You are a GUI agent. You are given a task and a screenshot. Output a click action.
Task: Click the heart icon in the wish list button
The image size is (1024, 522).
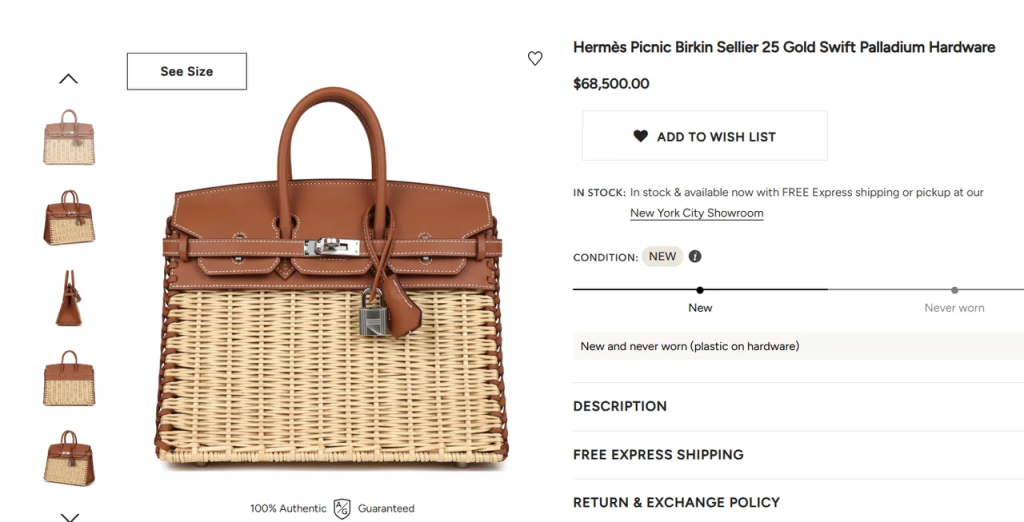pos(640,136)
